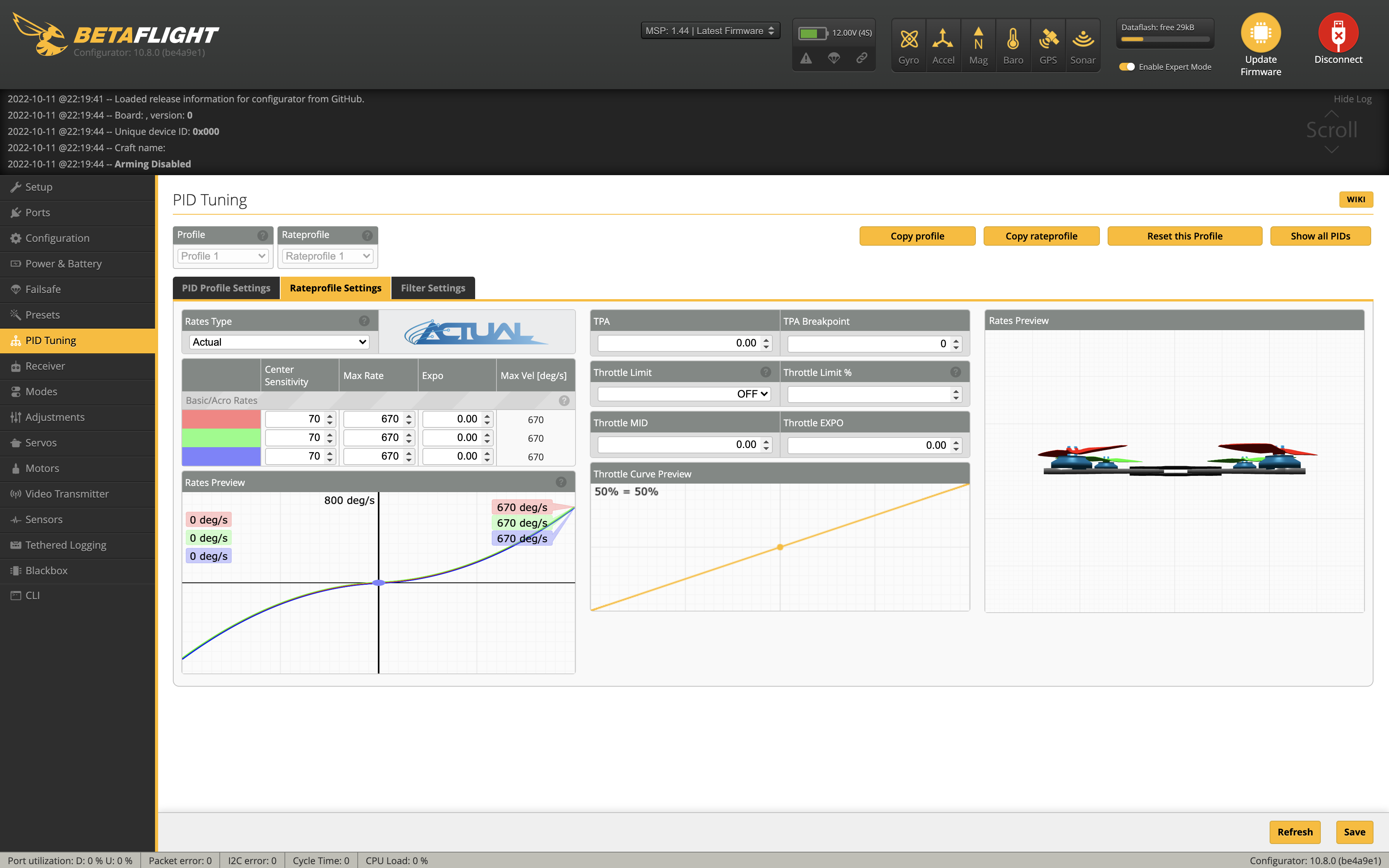This screenshot has width=1389, height=868.
Task: Open Motors in the sidebar
Action: point(43,468)
